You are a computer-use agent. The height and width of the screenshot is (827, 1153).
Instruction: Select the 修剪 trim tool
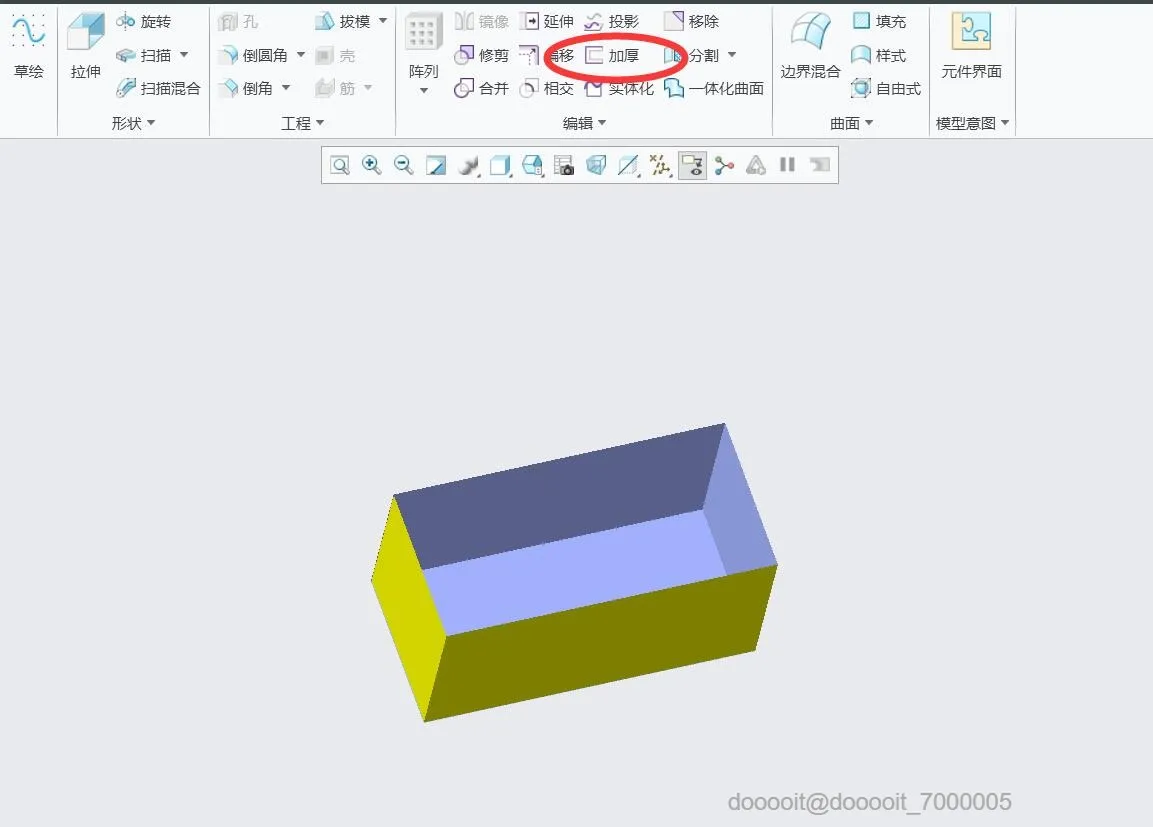coord(482,55)
